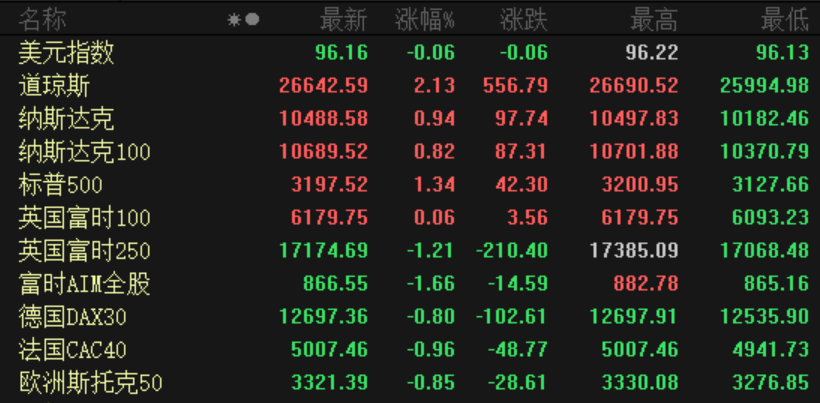
Task: Open the 英国富时250 index
Action: point(85,251)
